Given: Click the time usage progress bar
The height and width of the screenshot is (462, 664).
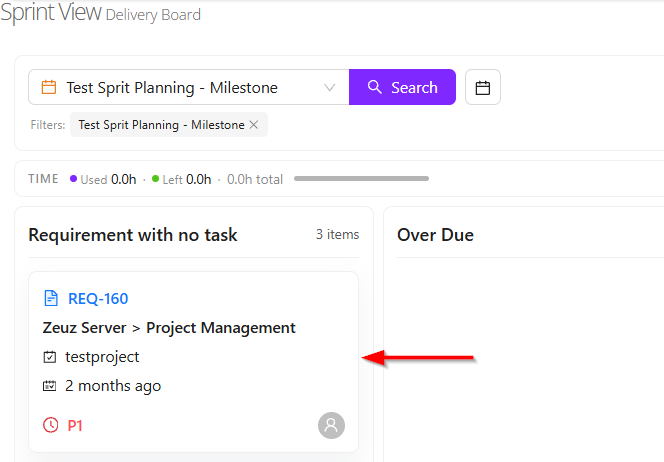Looking at the screenshot, I should (x=361, y=179).
